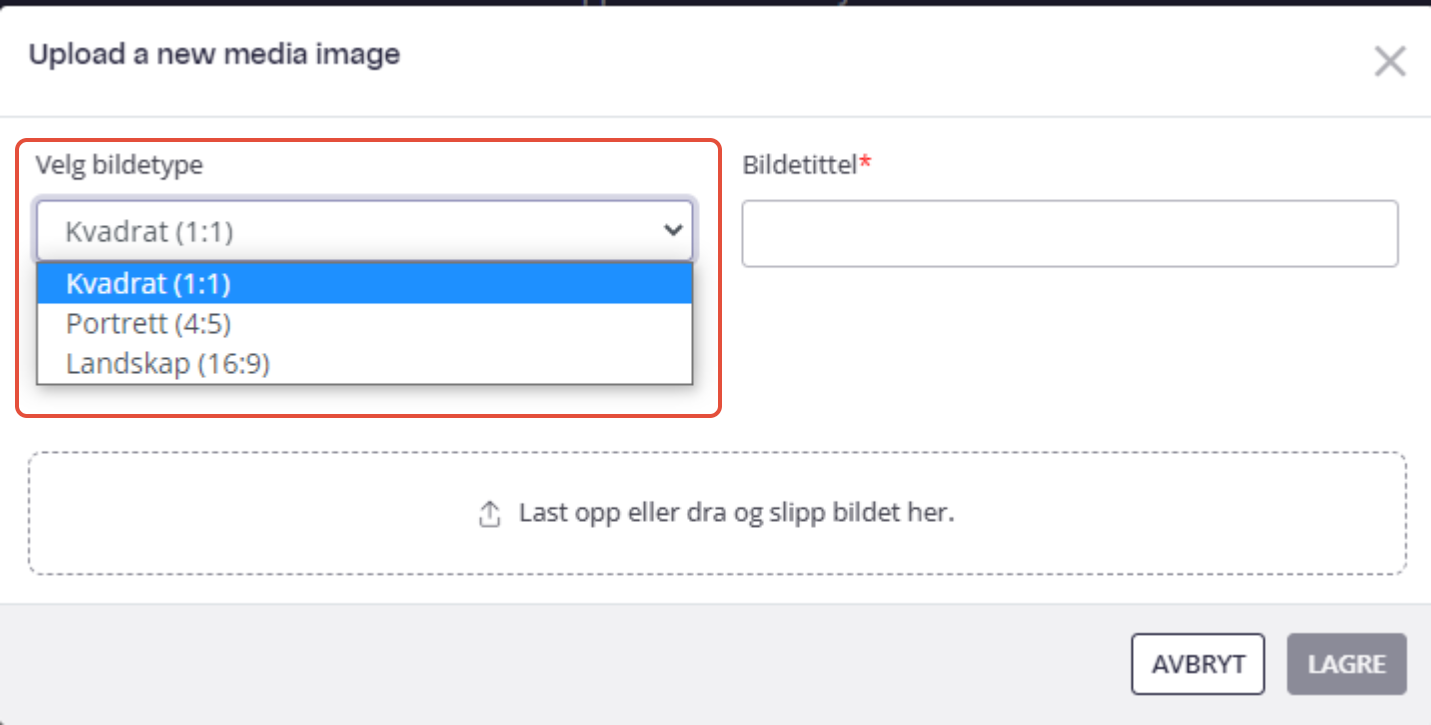Click the LAGRE save button
This screenshot has width=1431, height=725.
click(1347, 664)
